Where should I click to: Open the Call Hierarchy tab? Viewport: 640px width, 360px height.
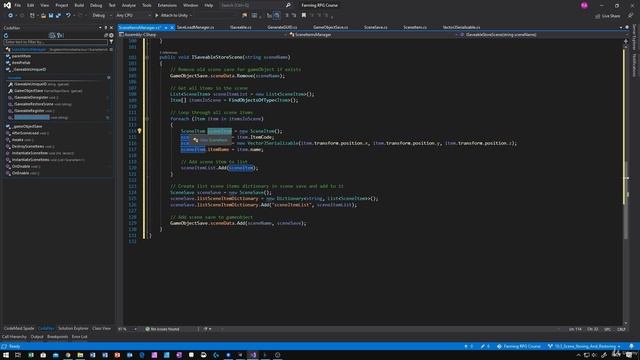pyautogui.click(x=14, y=337)
